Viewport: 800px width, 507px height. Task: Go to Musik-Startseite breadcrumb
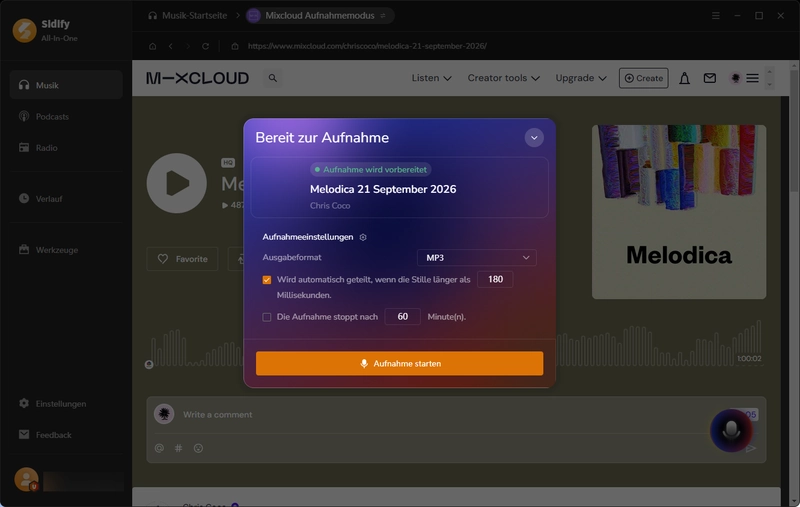click(x=188, y=15)
